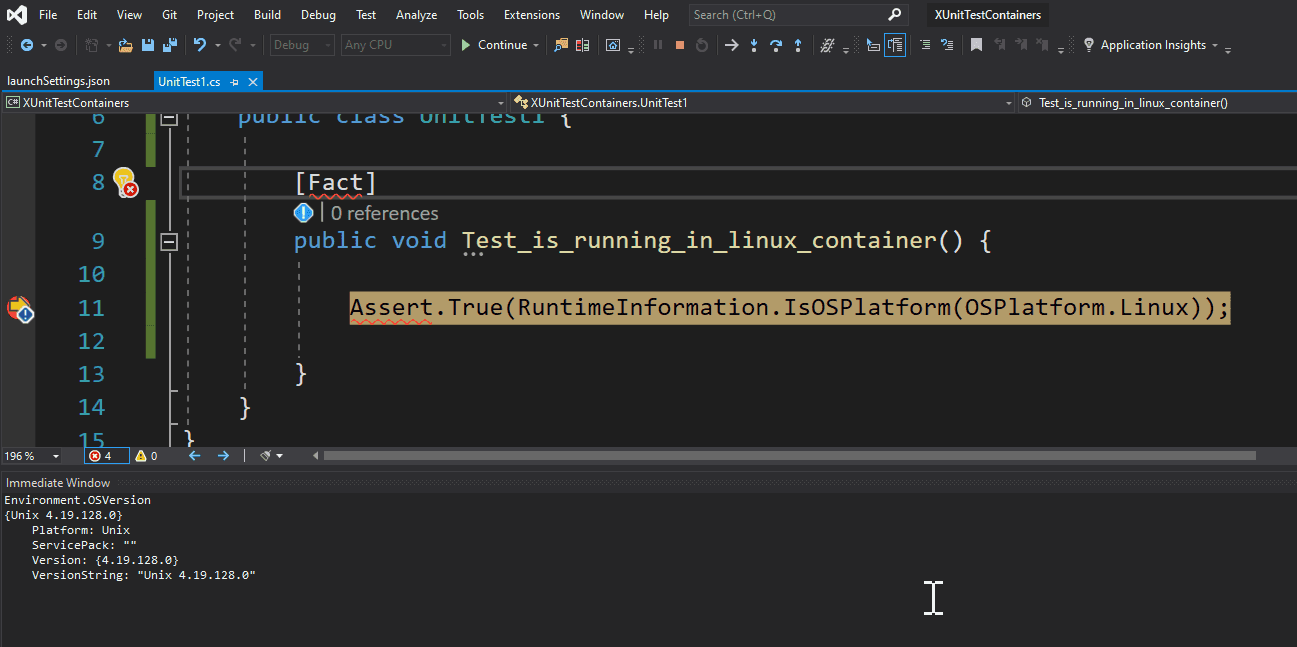Viewport: 1297px width, 647px height.
Task: Click the Step Over debug icon
Action: (x=775, y=45)
